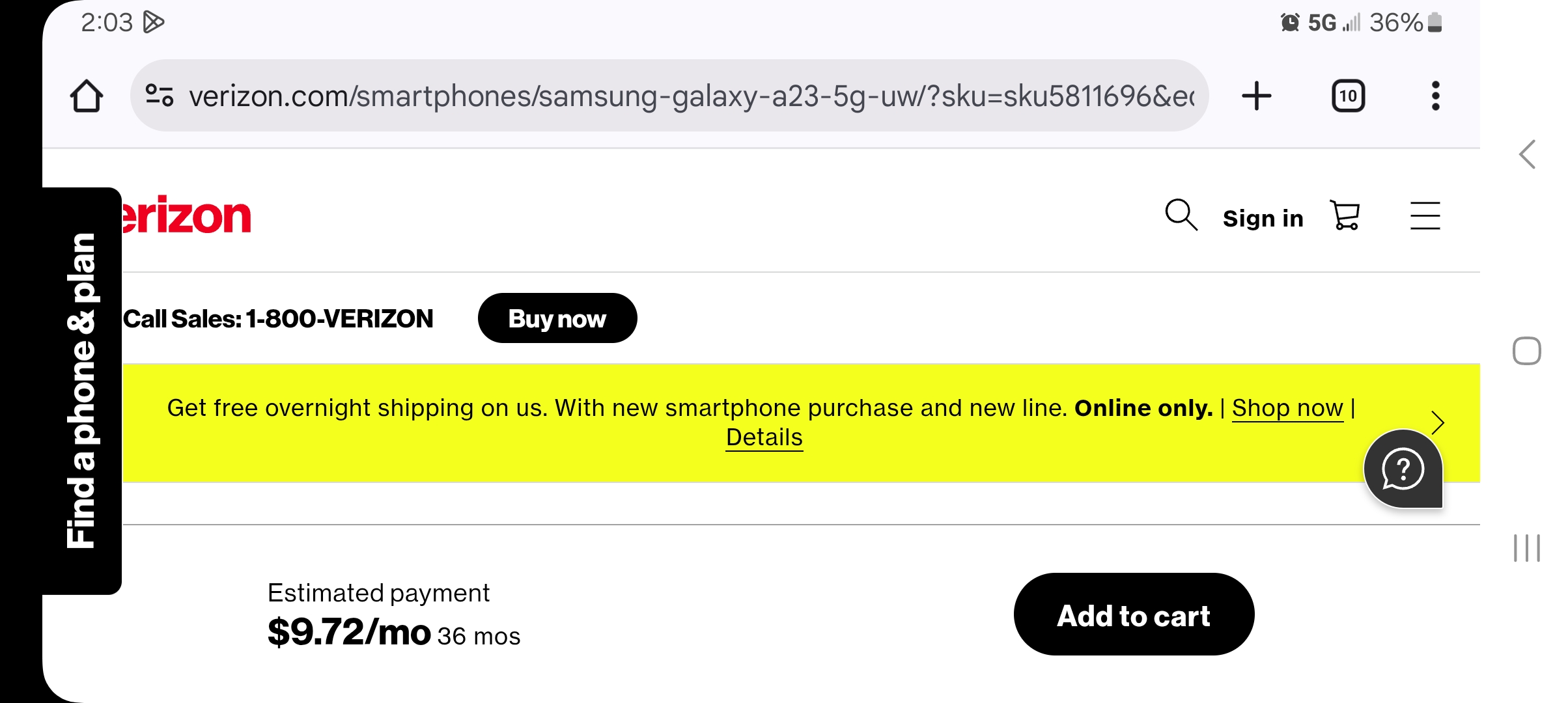Expand the Verizon hamburger menu
This screenshot has height=703, width=1568.
click(1425, 215)
